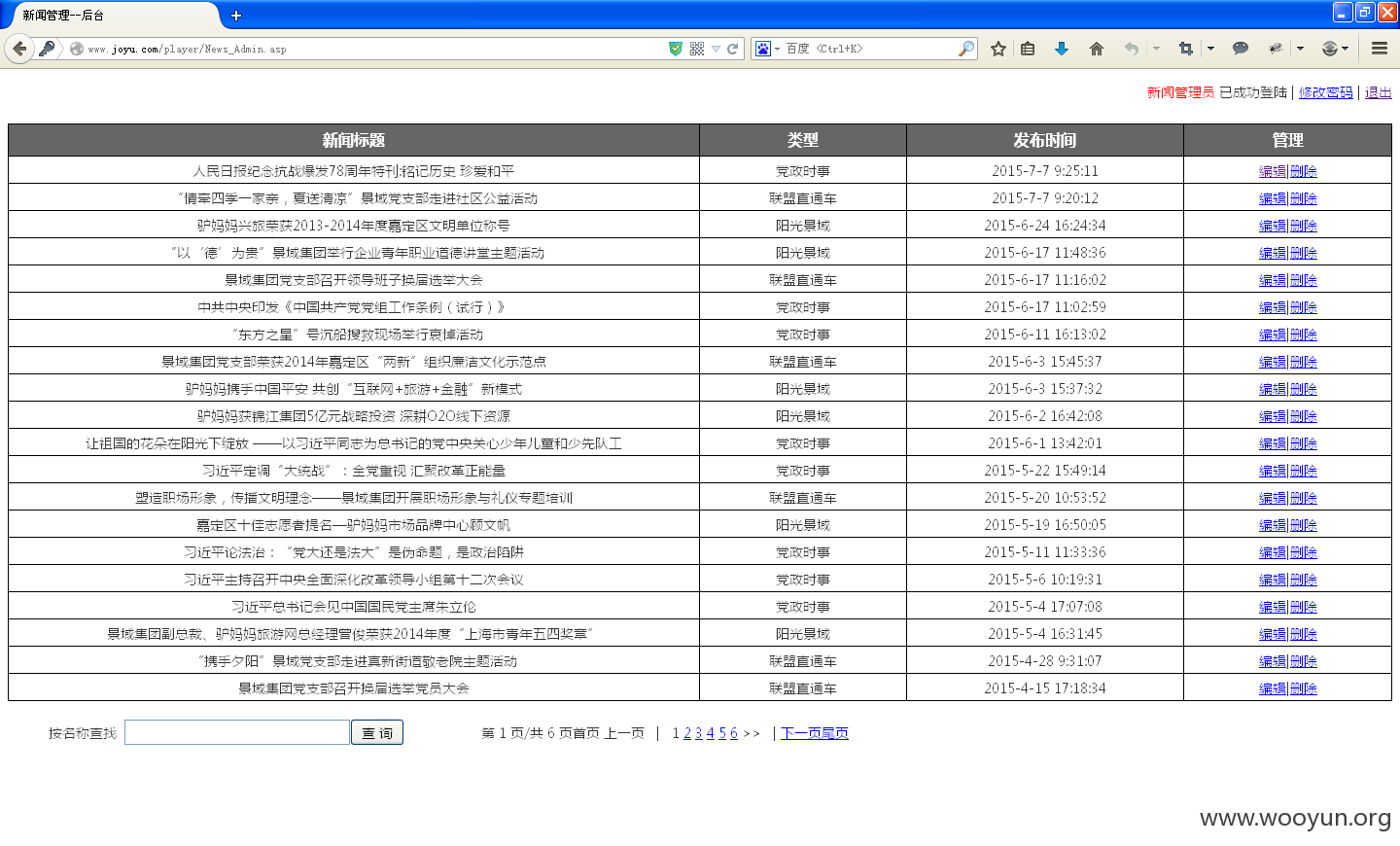Go to page 2 in pagination
The width and height of the screenshot is (1400, 846).
coord(687,733)
